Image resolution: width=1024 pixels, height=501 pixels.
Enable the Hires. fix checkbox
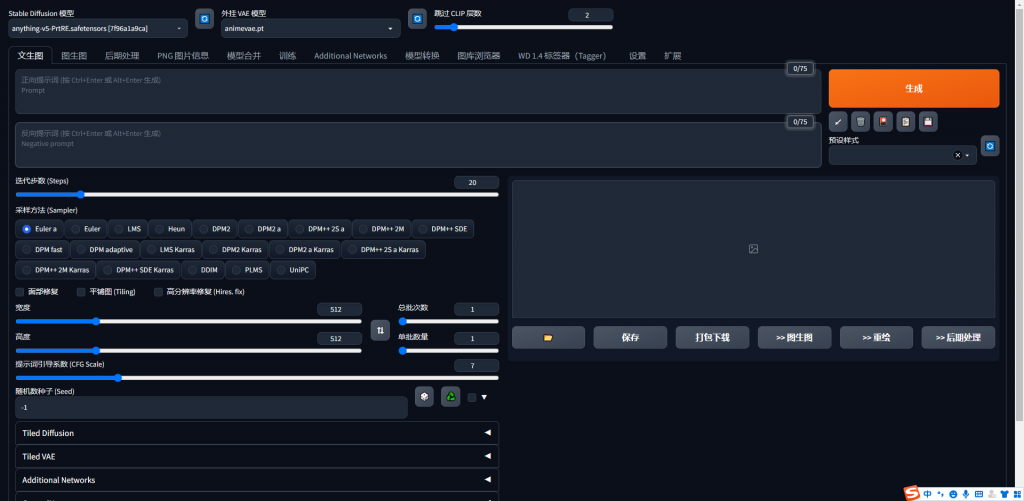pos(158,292)
